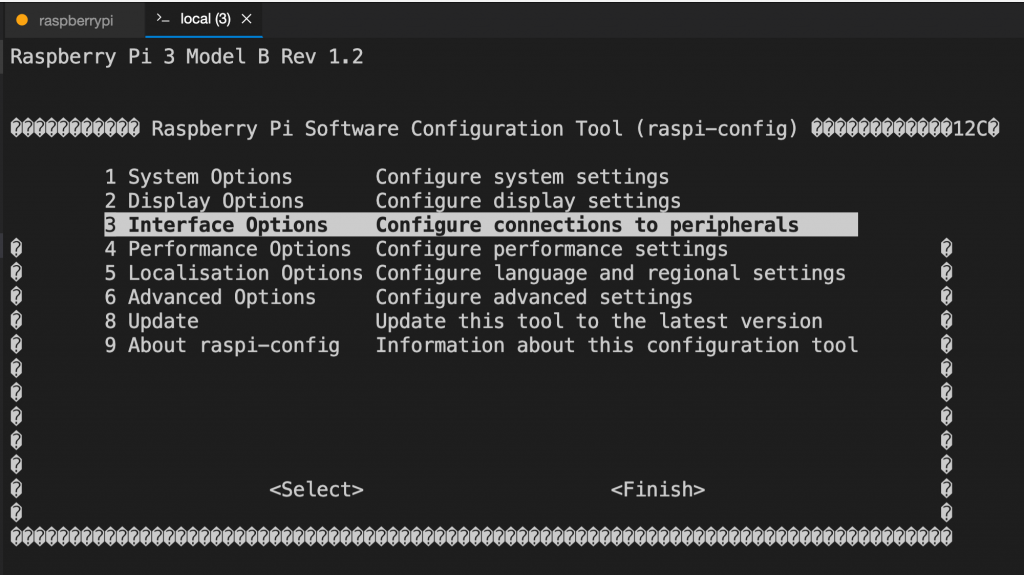Select 5 Localisation Options entry
The height and width of the screenshot is (575, 1024).
pos(234,273)
